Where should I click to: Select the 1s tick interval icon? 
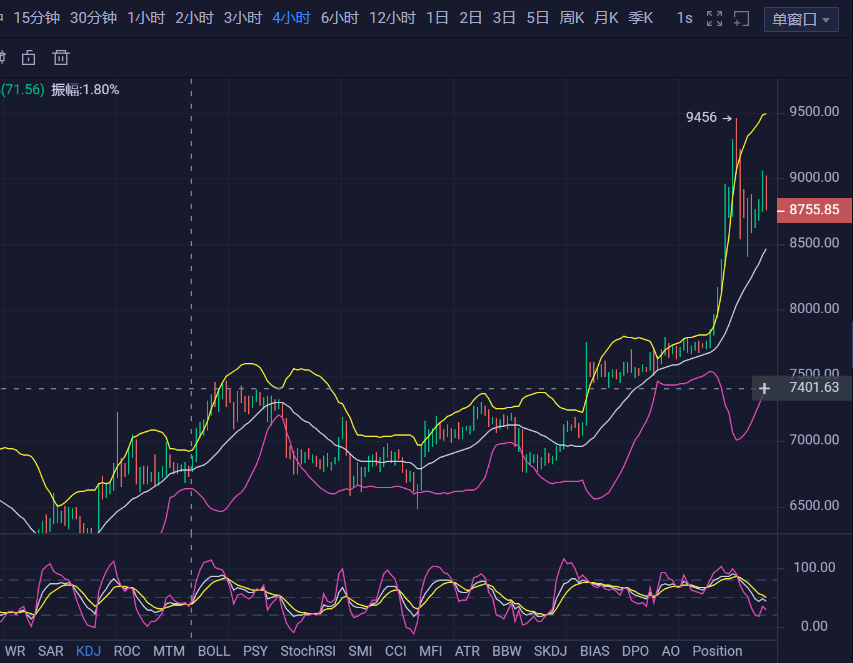[x=684, y=17]
